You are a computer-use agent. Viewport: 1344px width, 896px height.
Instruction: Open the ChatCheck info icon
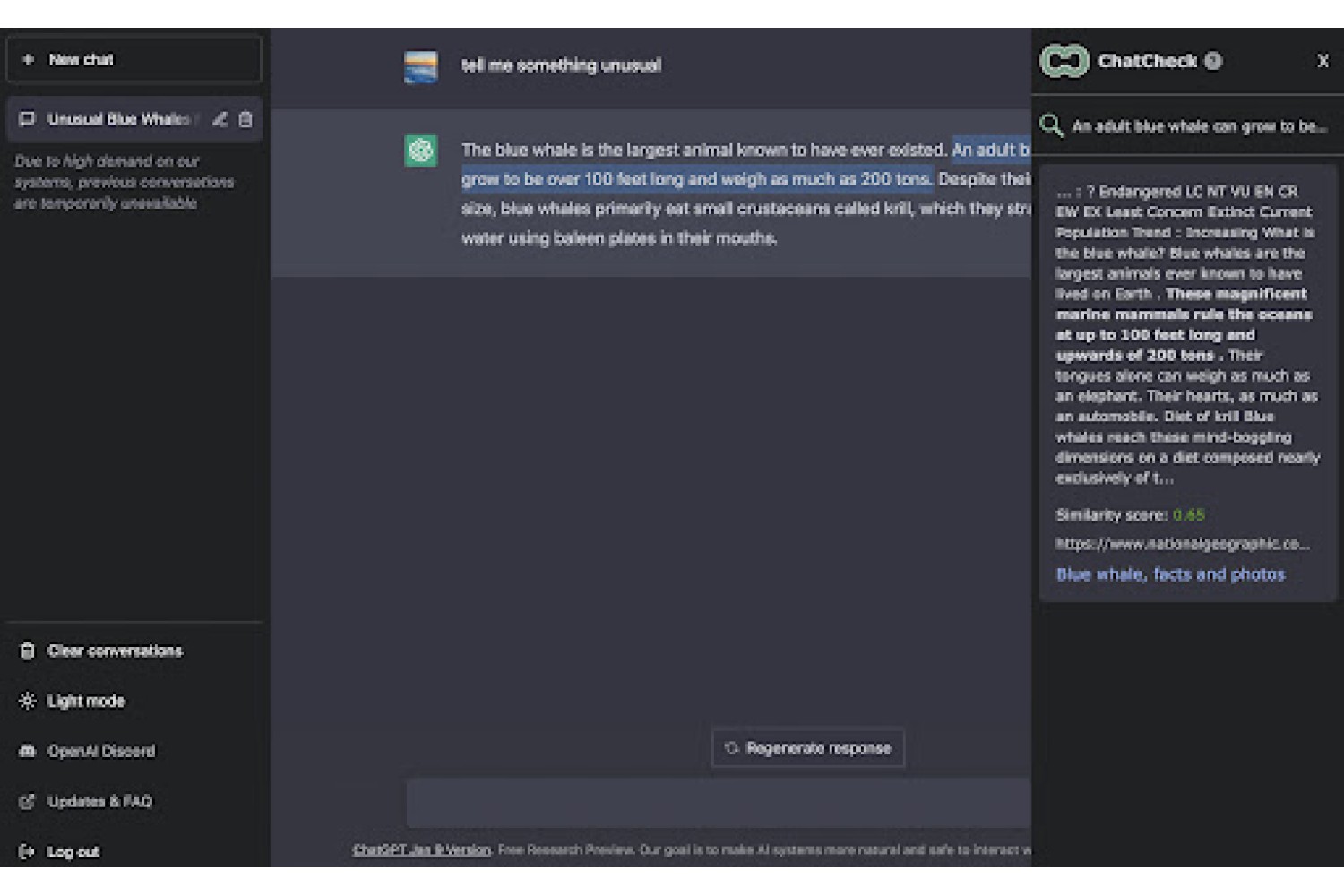pos(1213,61)
